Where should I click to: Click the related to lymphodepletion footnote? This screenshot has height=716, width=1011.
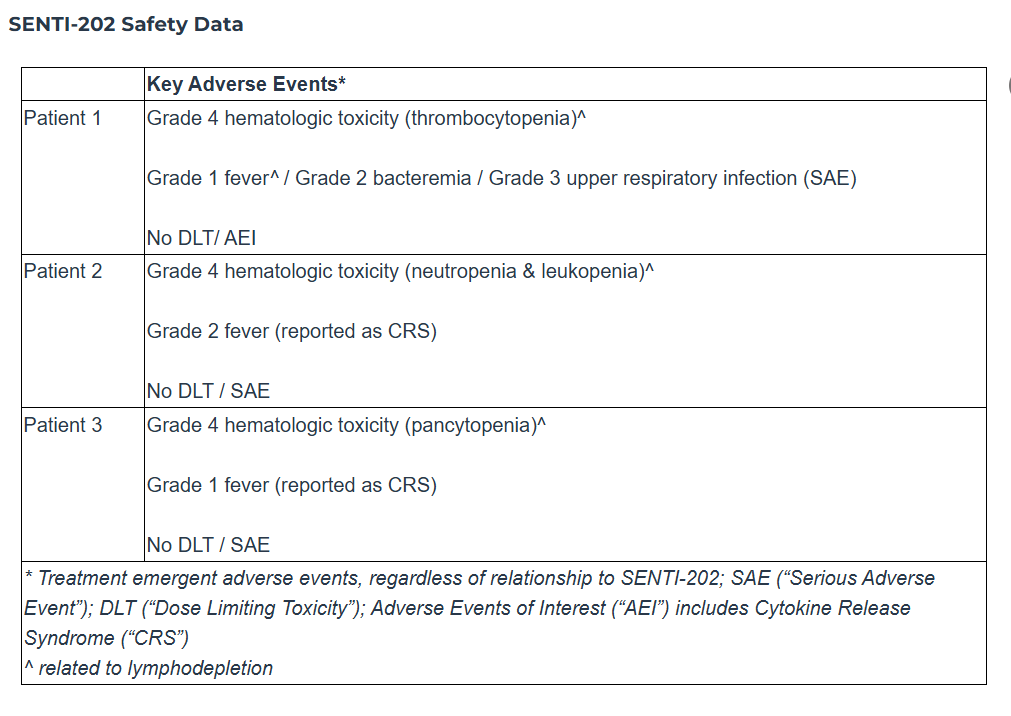click(148, 668)
